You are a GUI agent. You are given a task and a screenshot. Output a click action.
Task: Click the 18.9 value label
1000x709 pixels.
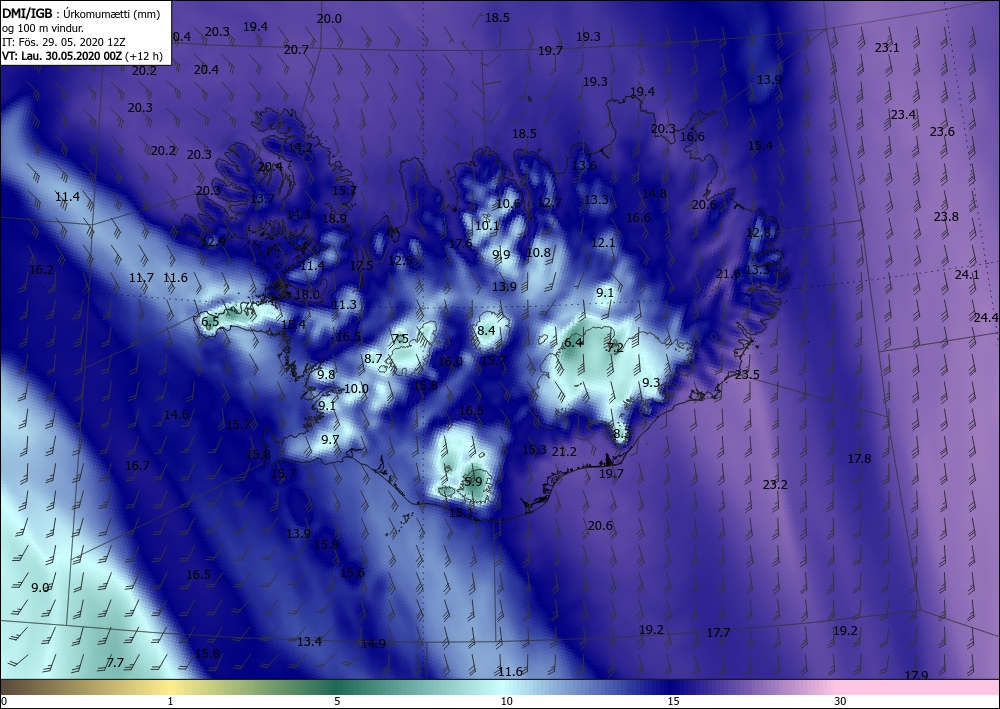coord(334,219)
